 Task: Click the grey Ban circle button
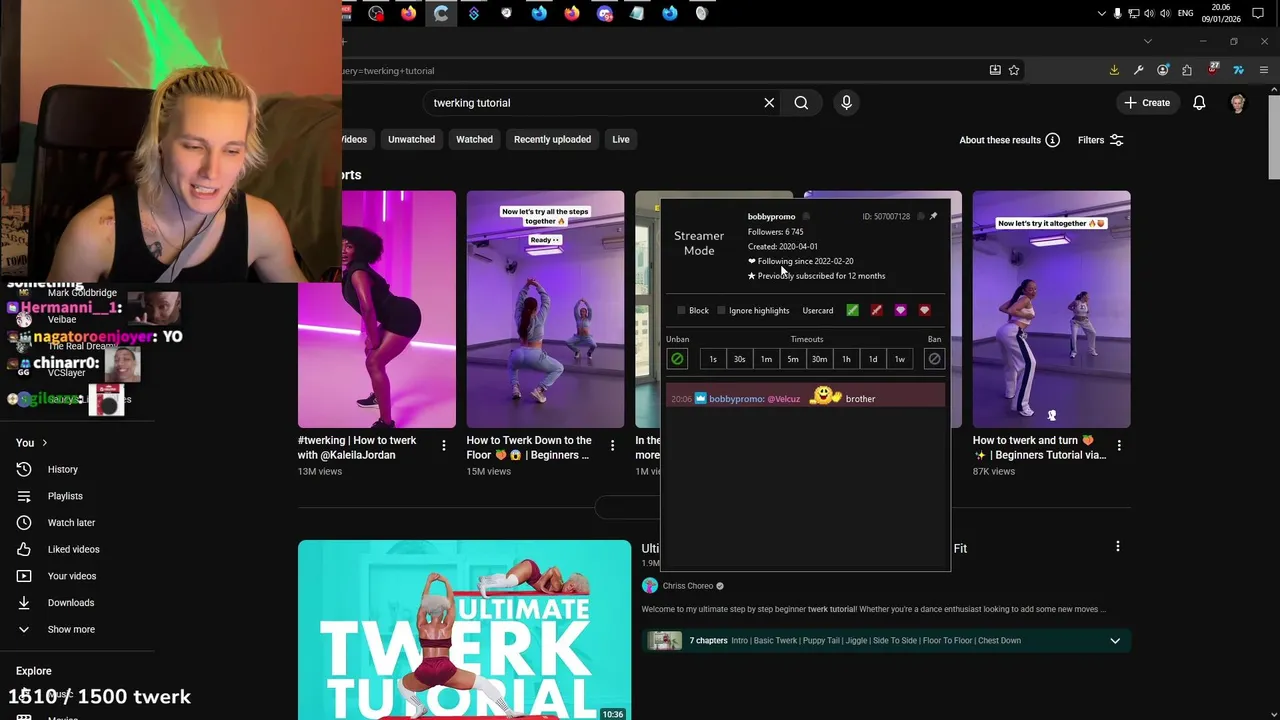[x=934, y=359]
